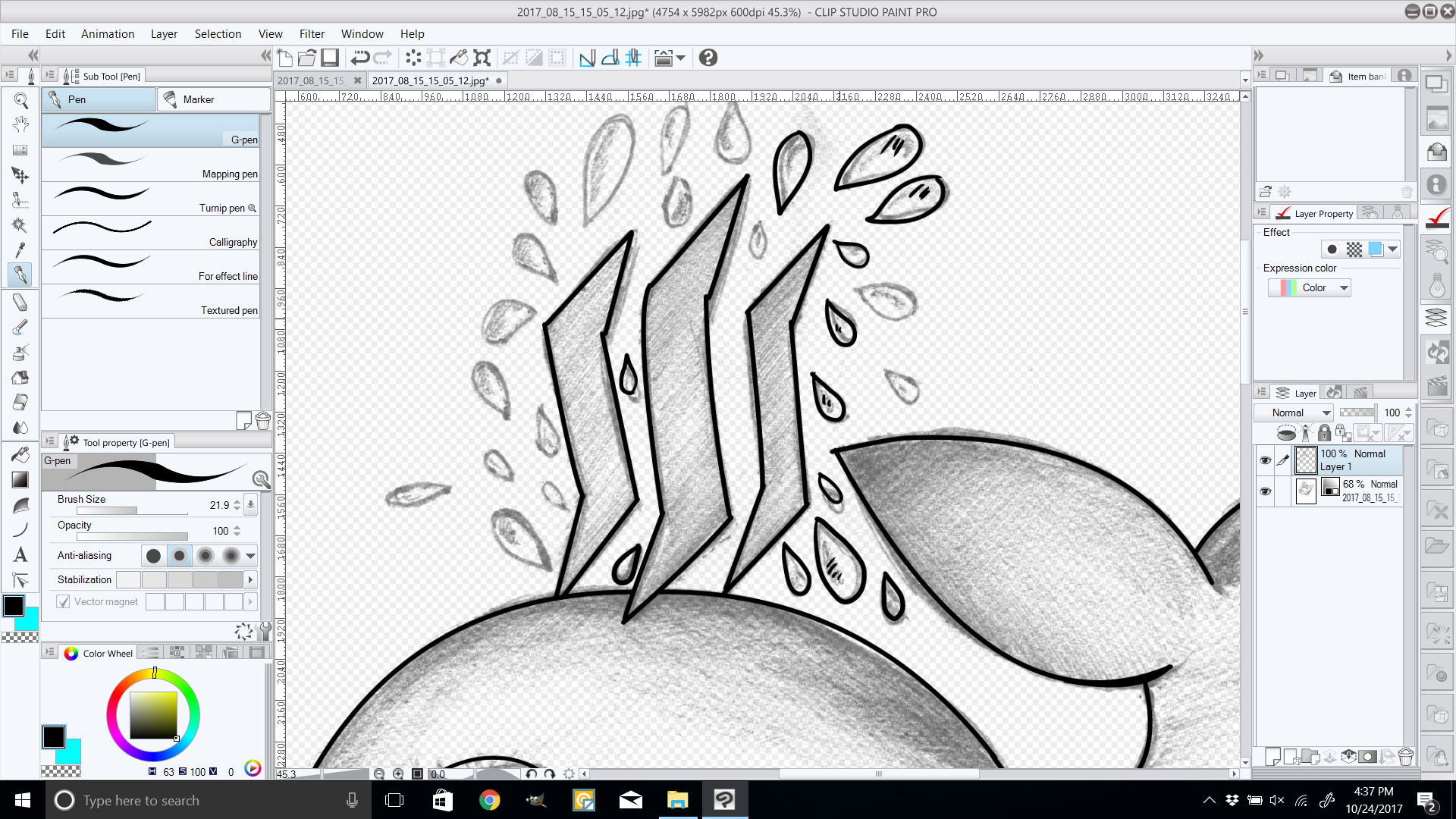
Task: Select second anti-aliasing option (weak)
Action: (179, 556)
